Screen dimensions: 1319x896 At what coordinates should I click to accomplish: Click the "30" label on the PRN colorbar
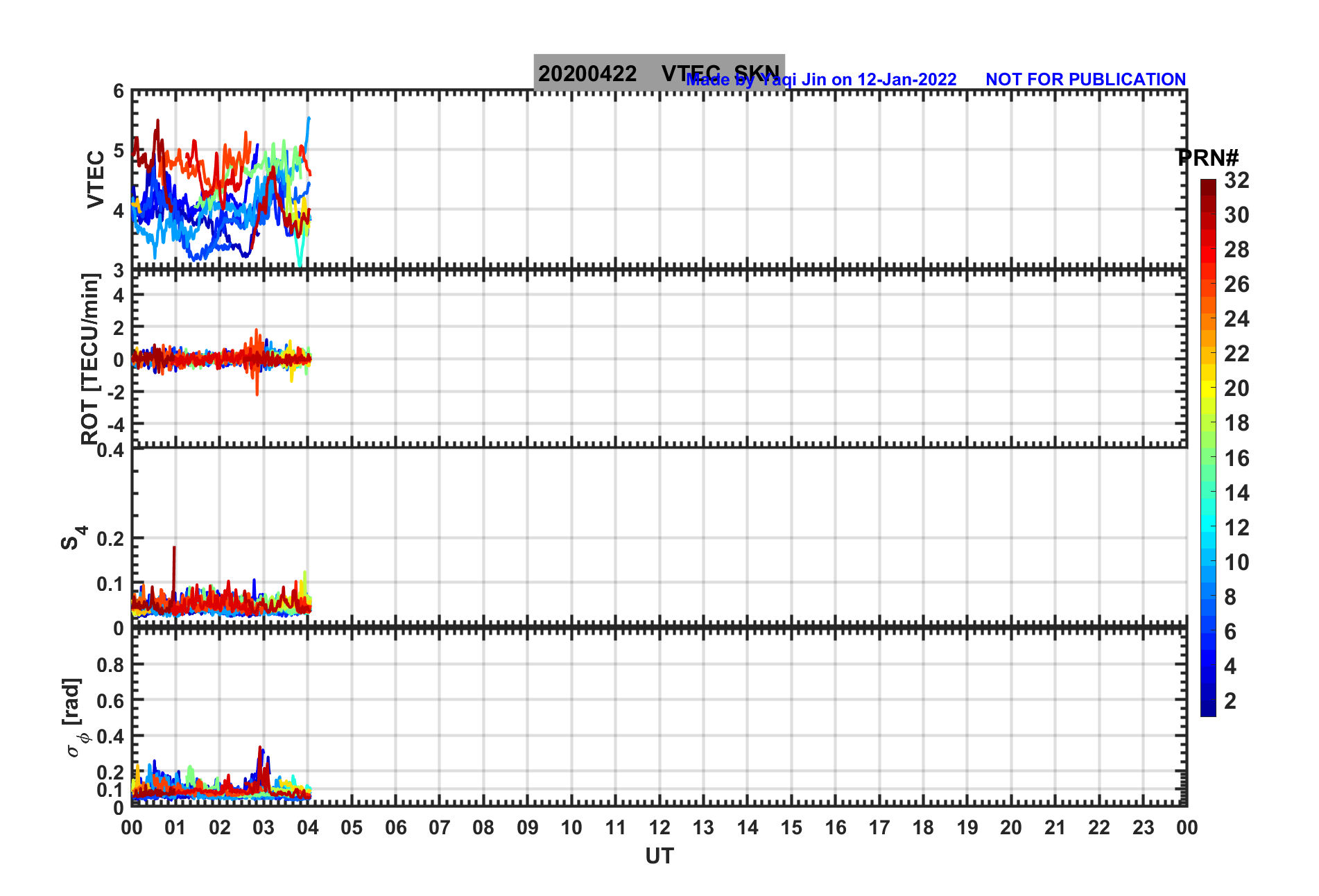click(x=1237, y=215)
